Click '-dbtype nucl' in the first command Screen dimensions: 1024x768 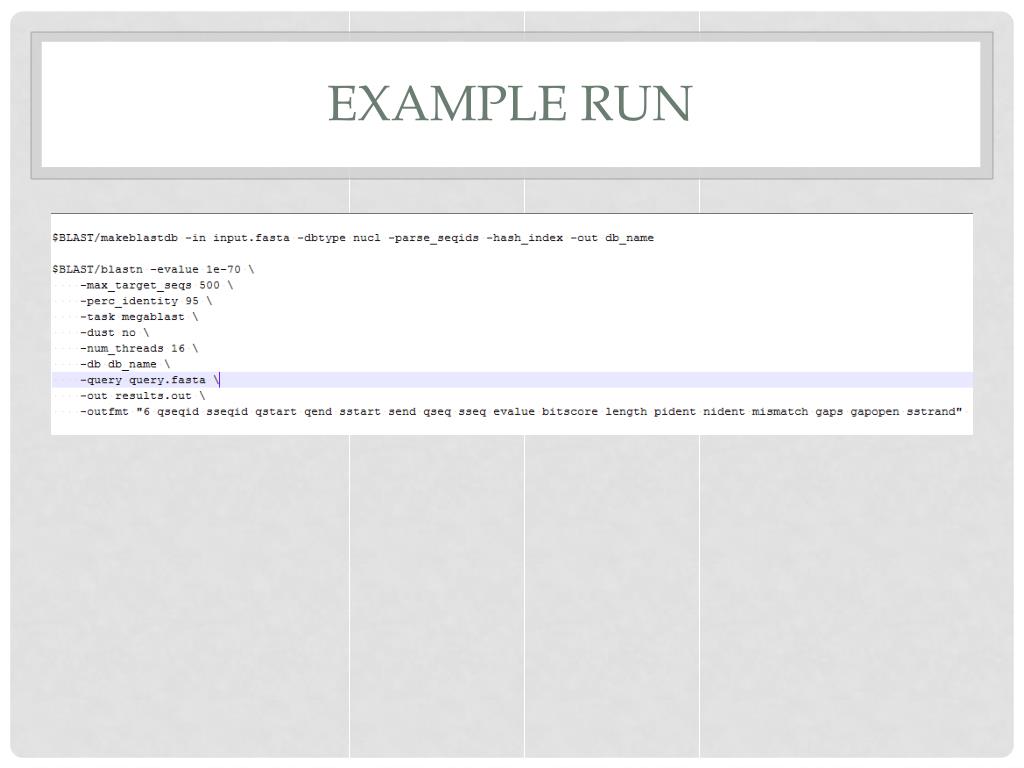point(339,238)
